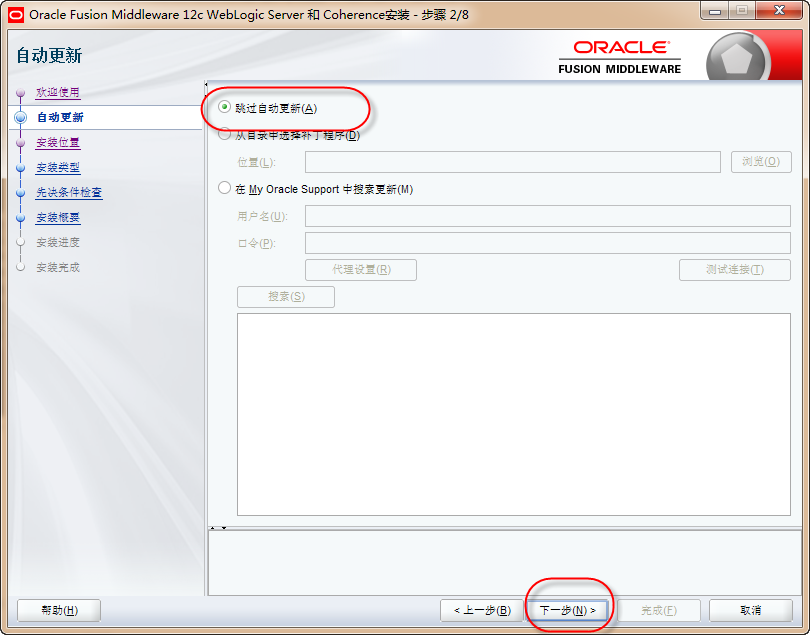Click the 安装进度 step label

click(58, 242)
